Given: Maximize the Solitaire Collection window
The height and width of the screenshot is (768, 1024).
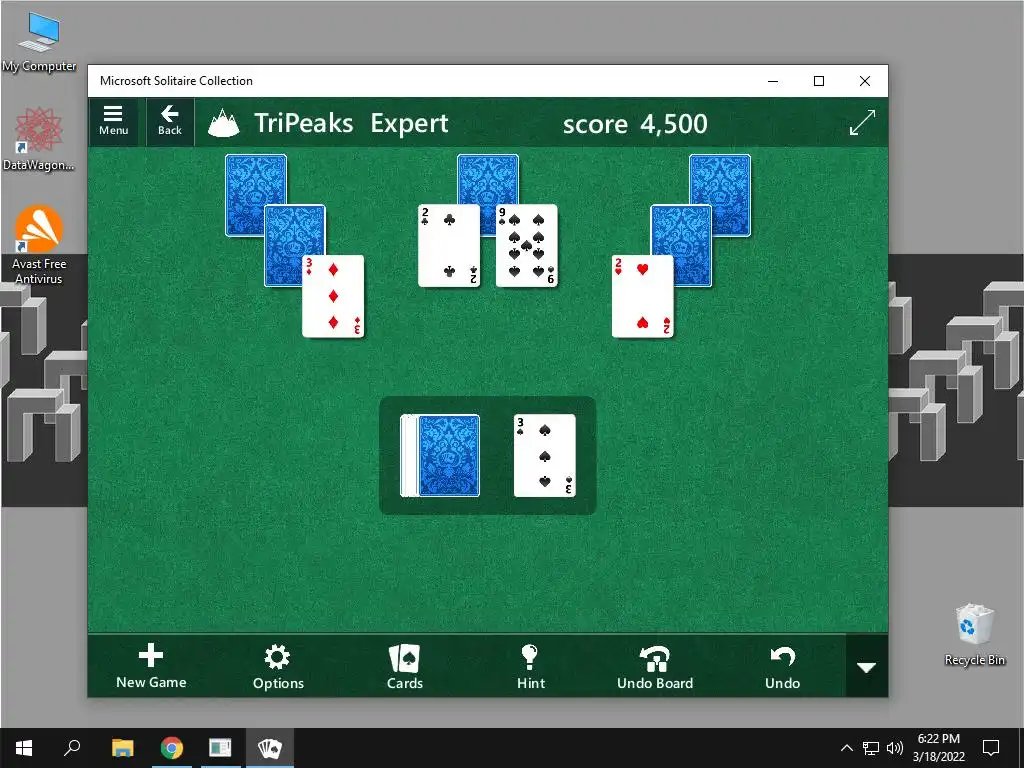Looking at the screenshot, I should [819, 81].
